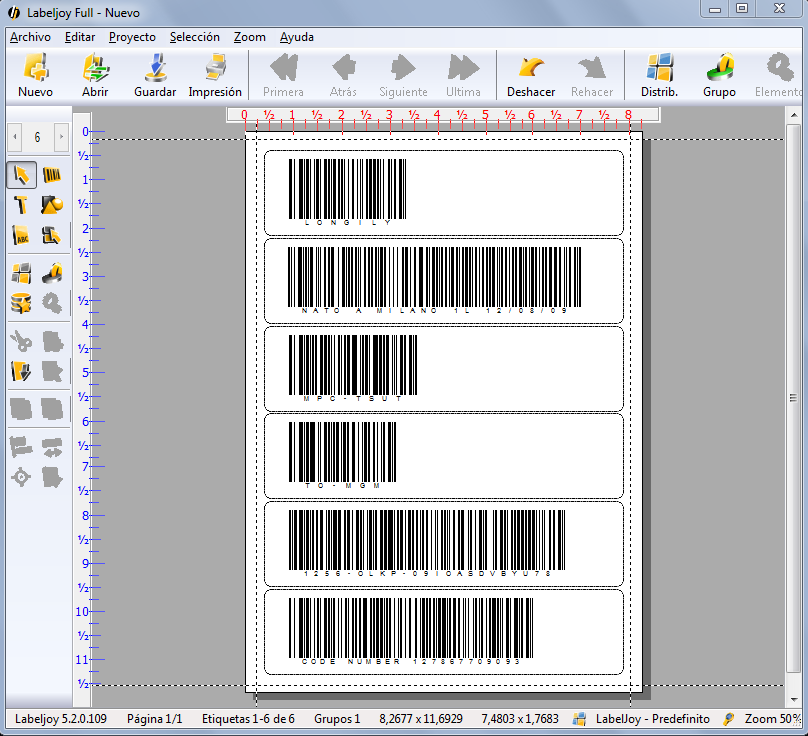Click the multi-select elements tool
Viewport: 808px width, 736px height.
tap(52, 236)
